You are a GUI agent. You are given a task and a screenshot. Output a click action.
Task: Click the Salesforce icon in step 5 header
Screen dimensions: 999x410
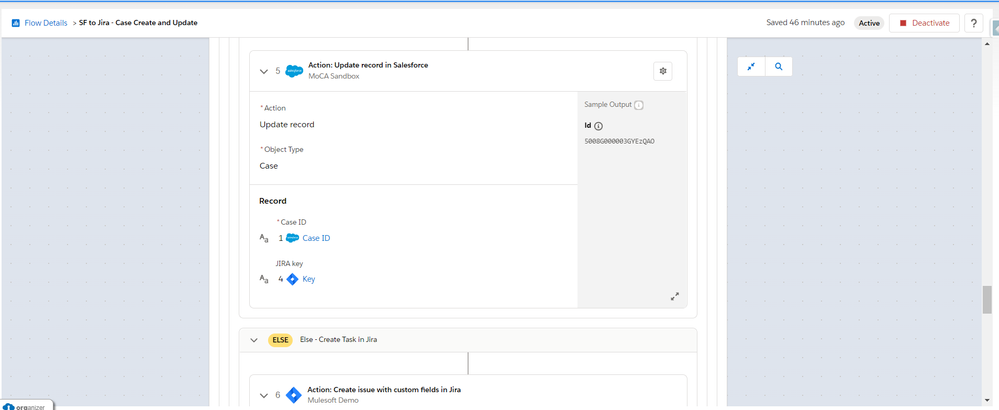point(294,71)
